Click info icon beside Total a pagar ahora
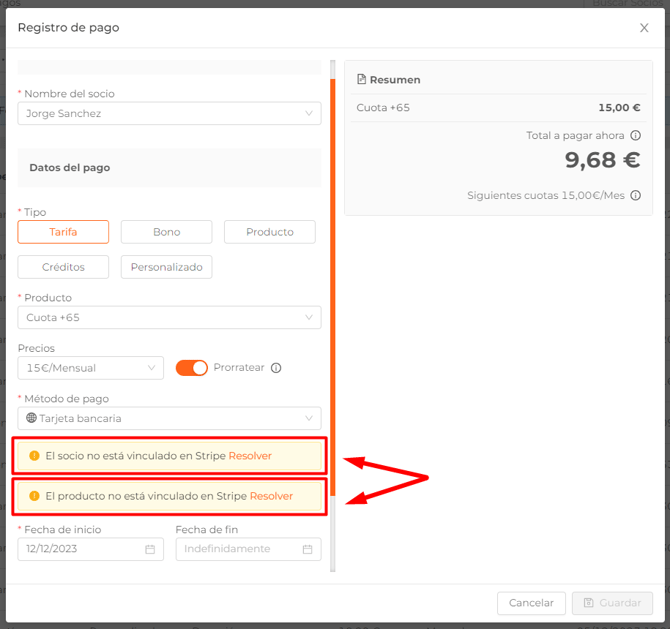 pos(636,136)
